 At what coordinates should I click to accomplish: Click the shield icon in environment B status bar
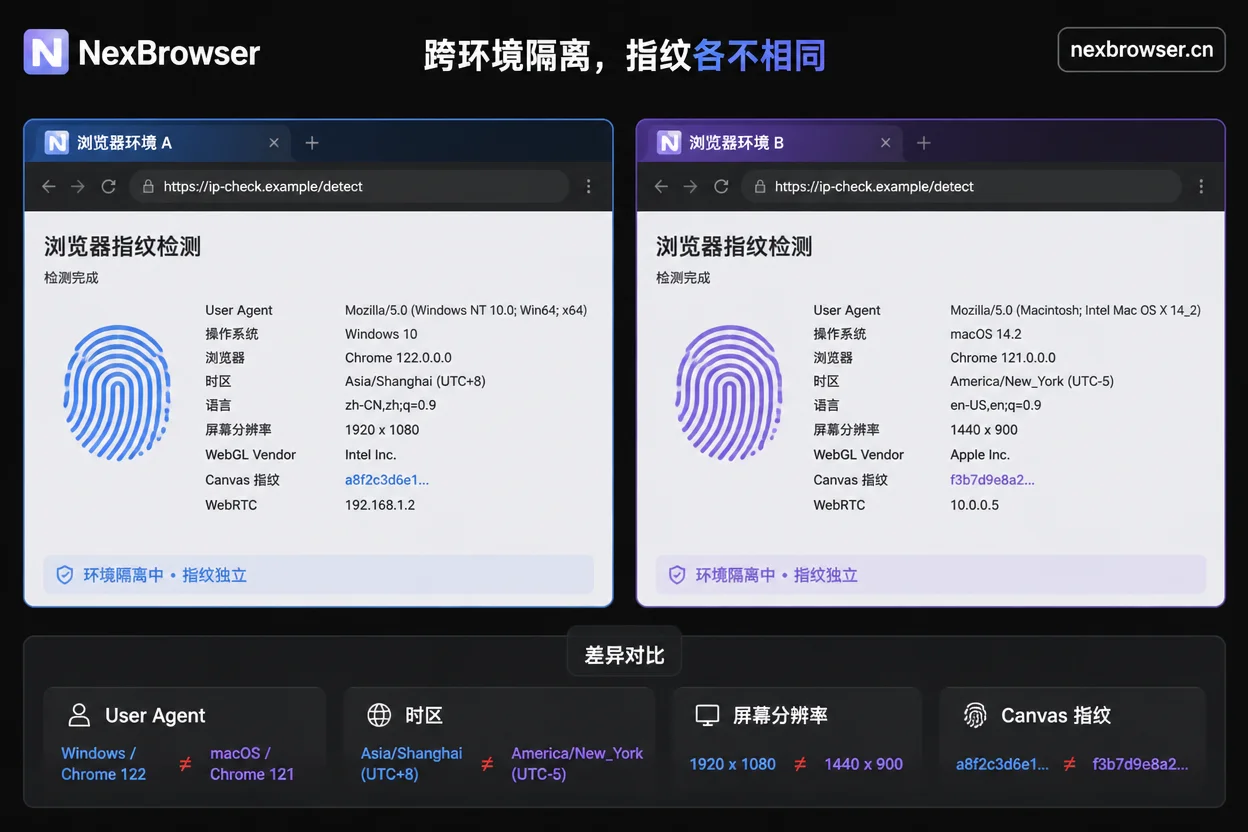point(677,575)
